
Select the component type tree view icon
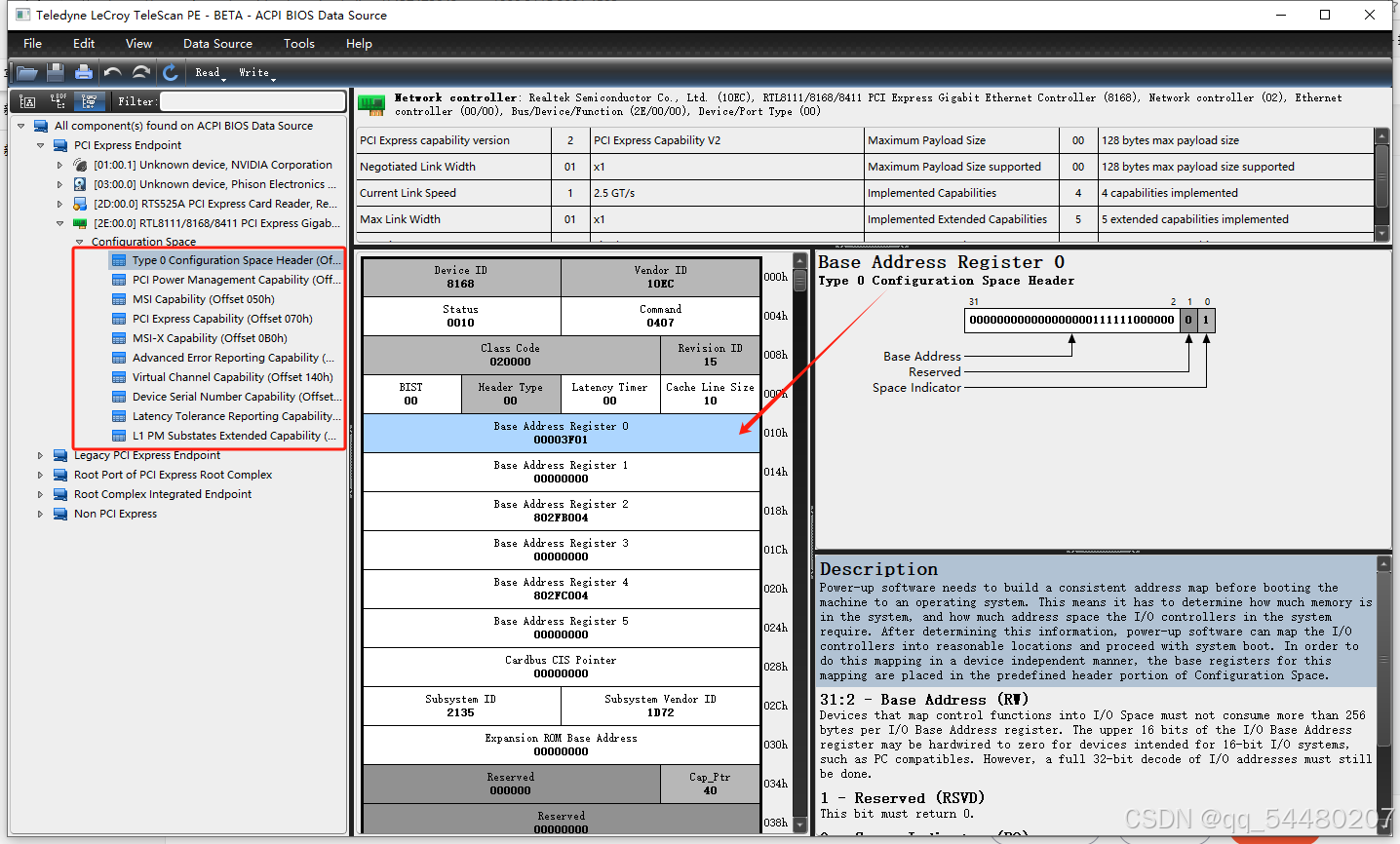click(89, 101)
